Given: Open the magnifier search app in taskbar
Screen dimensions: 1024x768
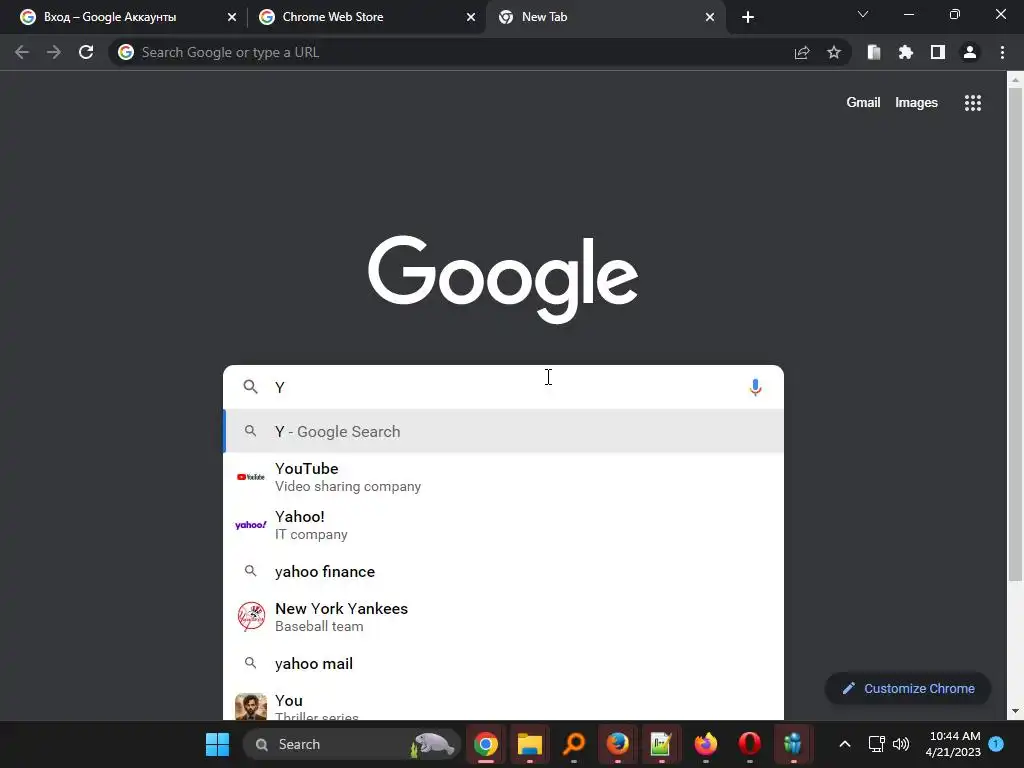Looking at the screenshot, I should pos(573,744).
